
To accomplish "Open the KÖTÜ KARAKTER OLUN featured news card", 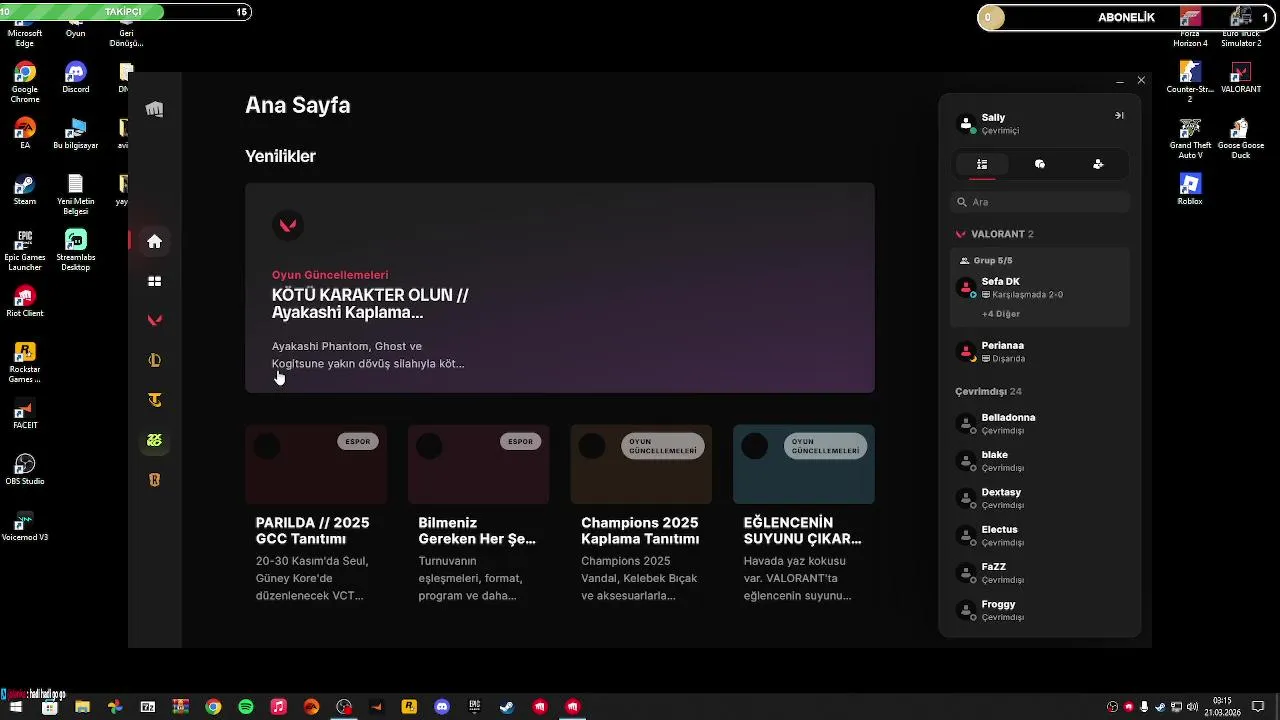I will click(x=560, y=288).
